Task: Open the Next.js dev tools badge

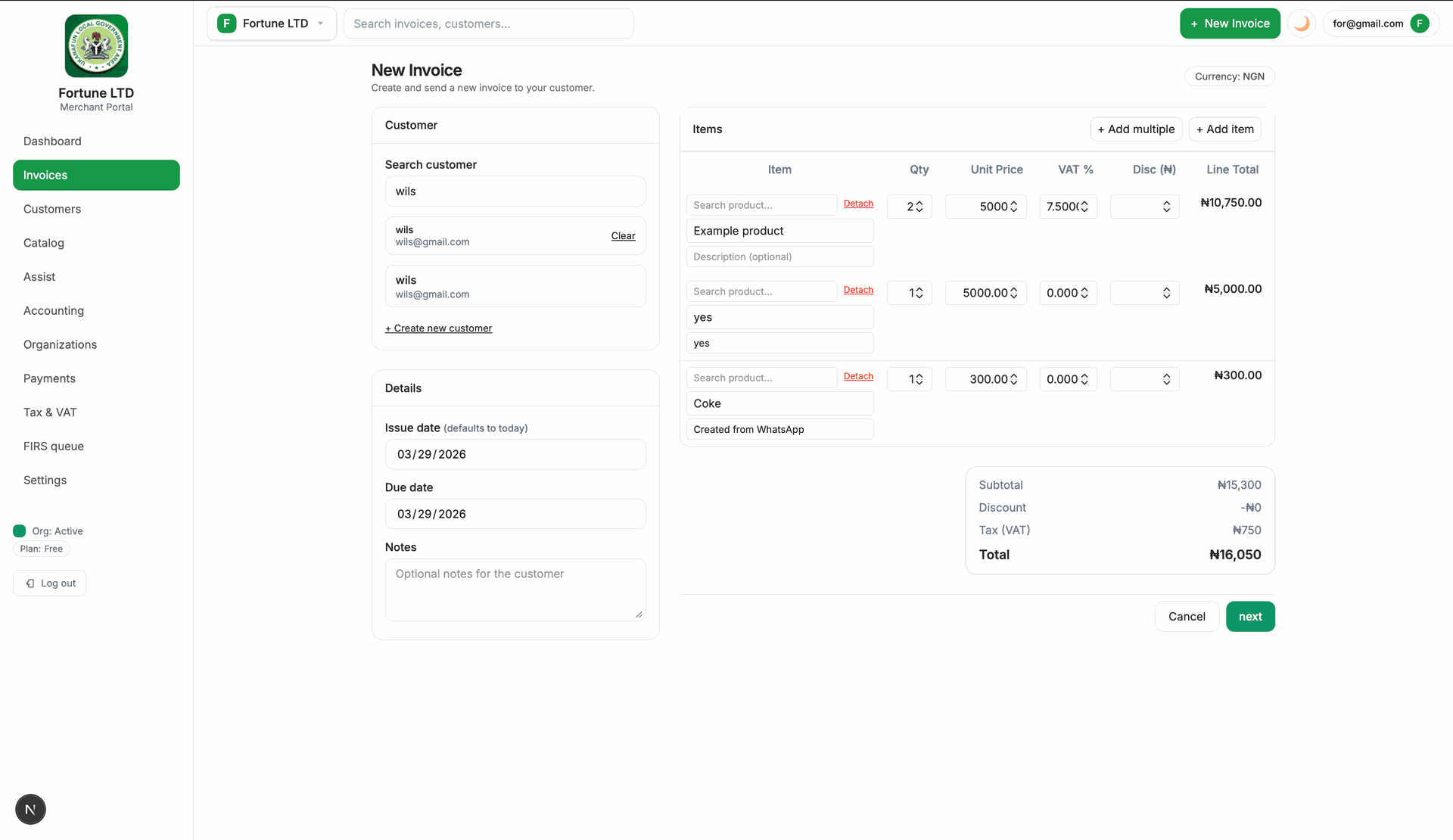Action: click(30, 810)
